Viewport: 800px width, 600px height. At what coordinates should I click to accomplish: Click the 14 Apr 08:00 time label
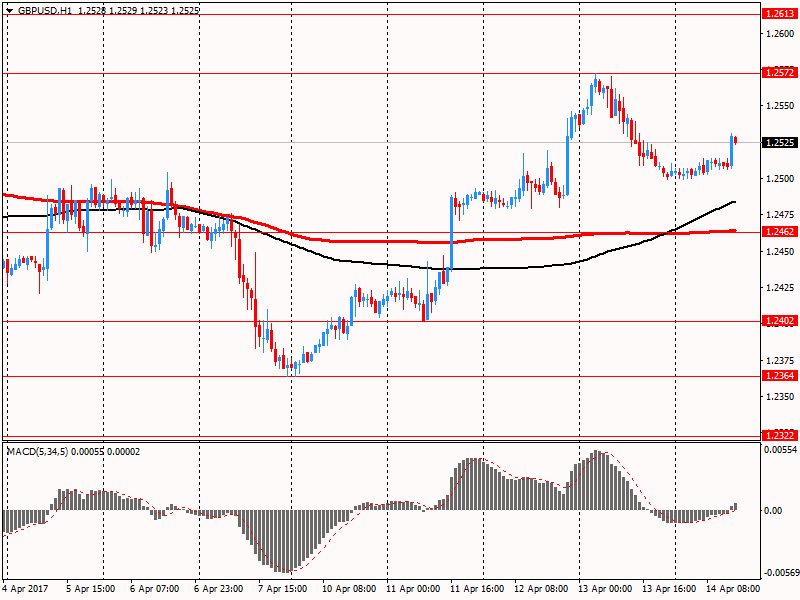[733, 589]
